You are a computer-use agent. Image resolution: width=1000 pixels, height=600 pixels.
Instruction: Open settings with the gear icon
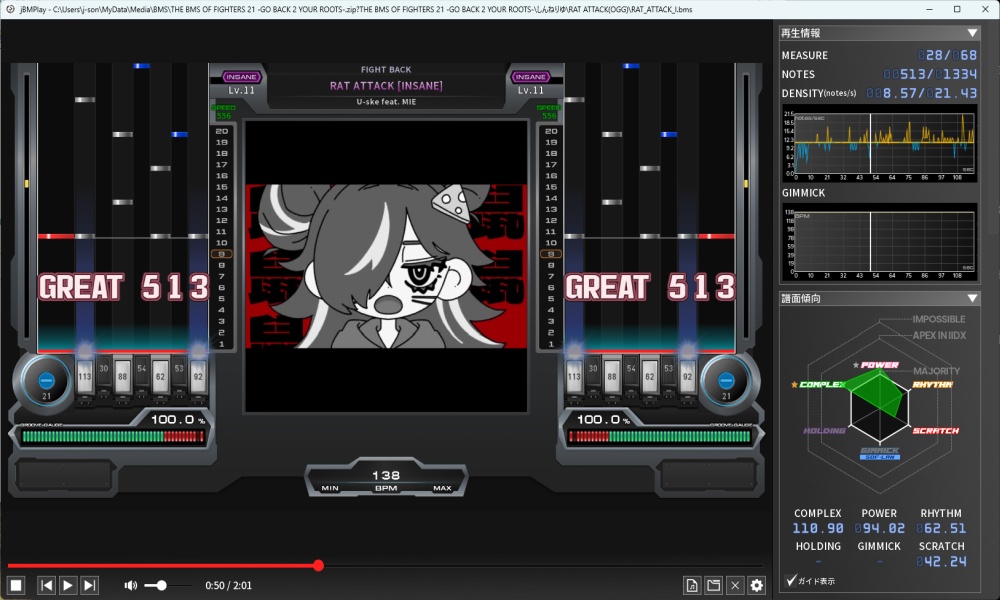pos(756,585)
